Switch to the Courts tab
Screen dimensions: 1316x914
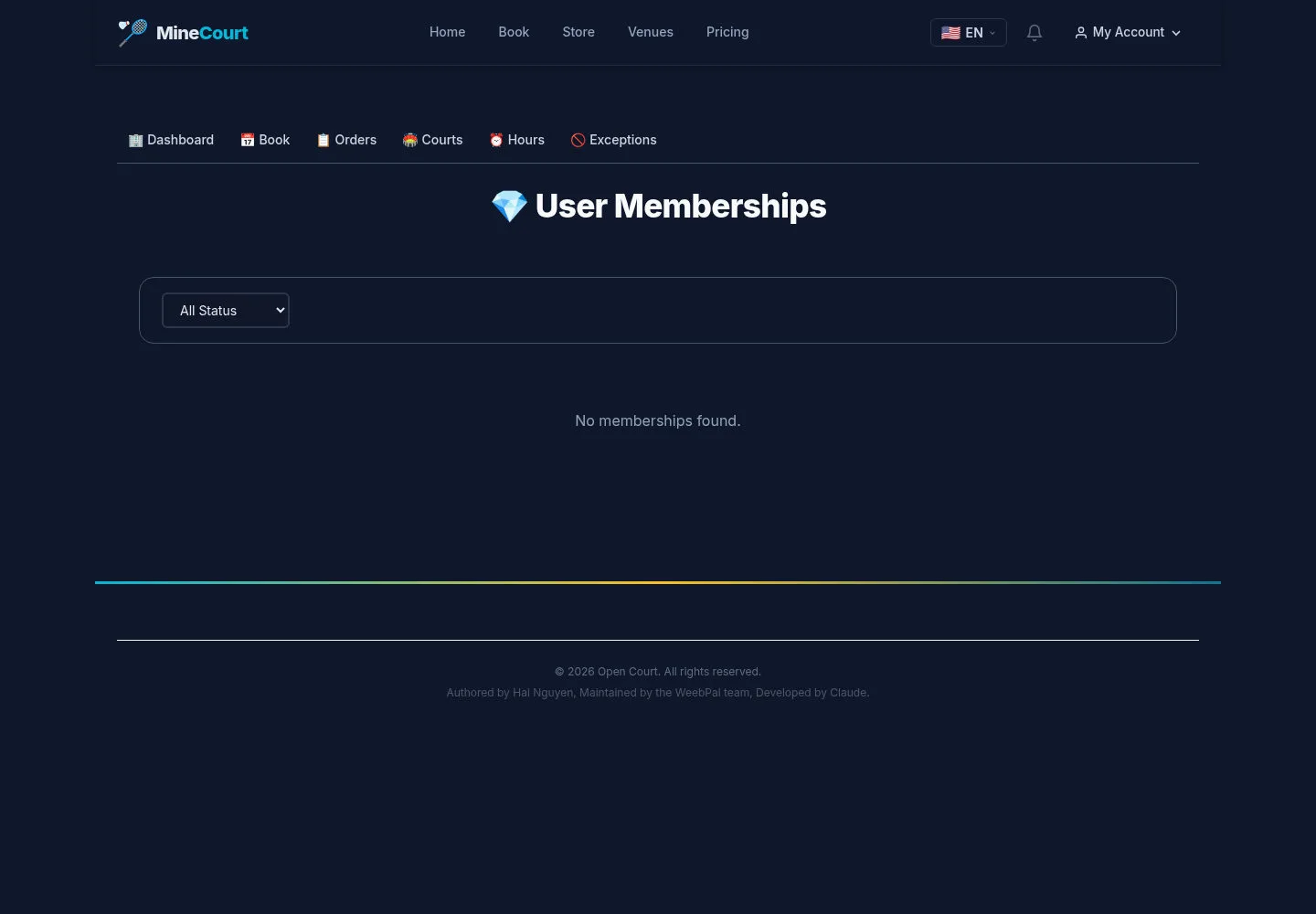pyautogui.click(x=433, y=140)
